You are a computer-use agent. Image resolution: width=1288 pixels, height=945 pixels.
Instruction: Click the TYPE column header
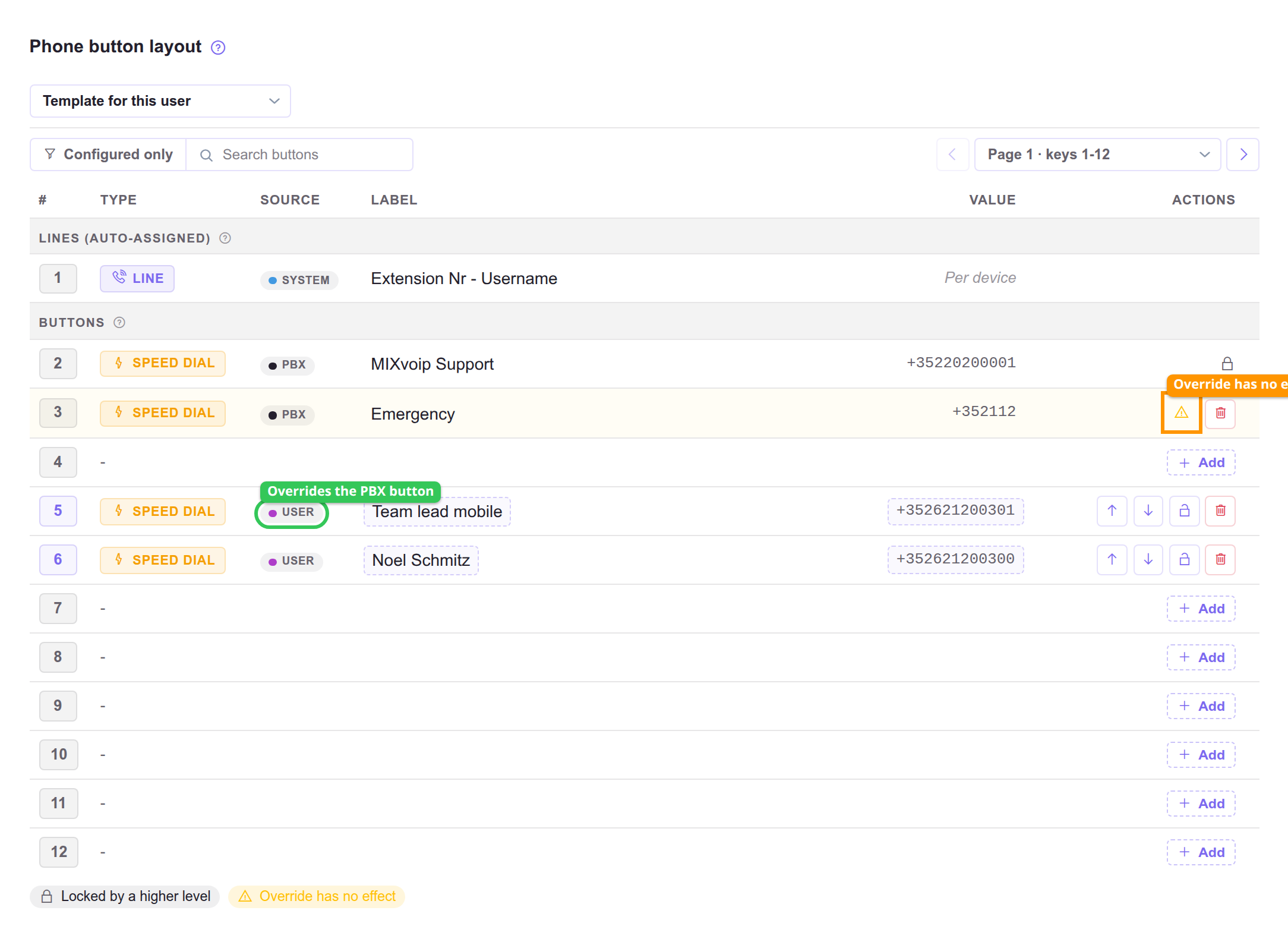pyautogui.click(x=118, y=200)
